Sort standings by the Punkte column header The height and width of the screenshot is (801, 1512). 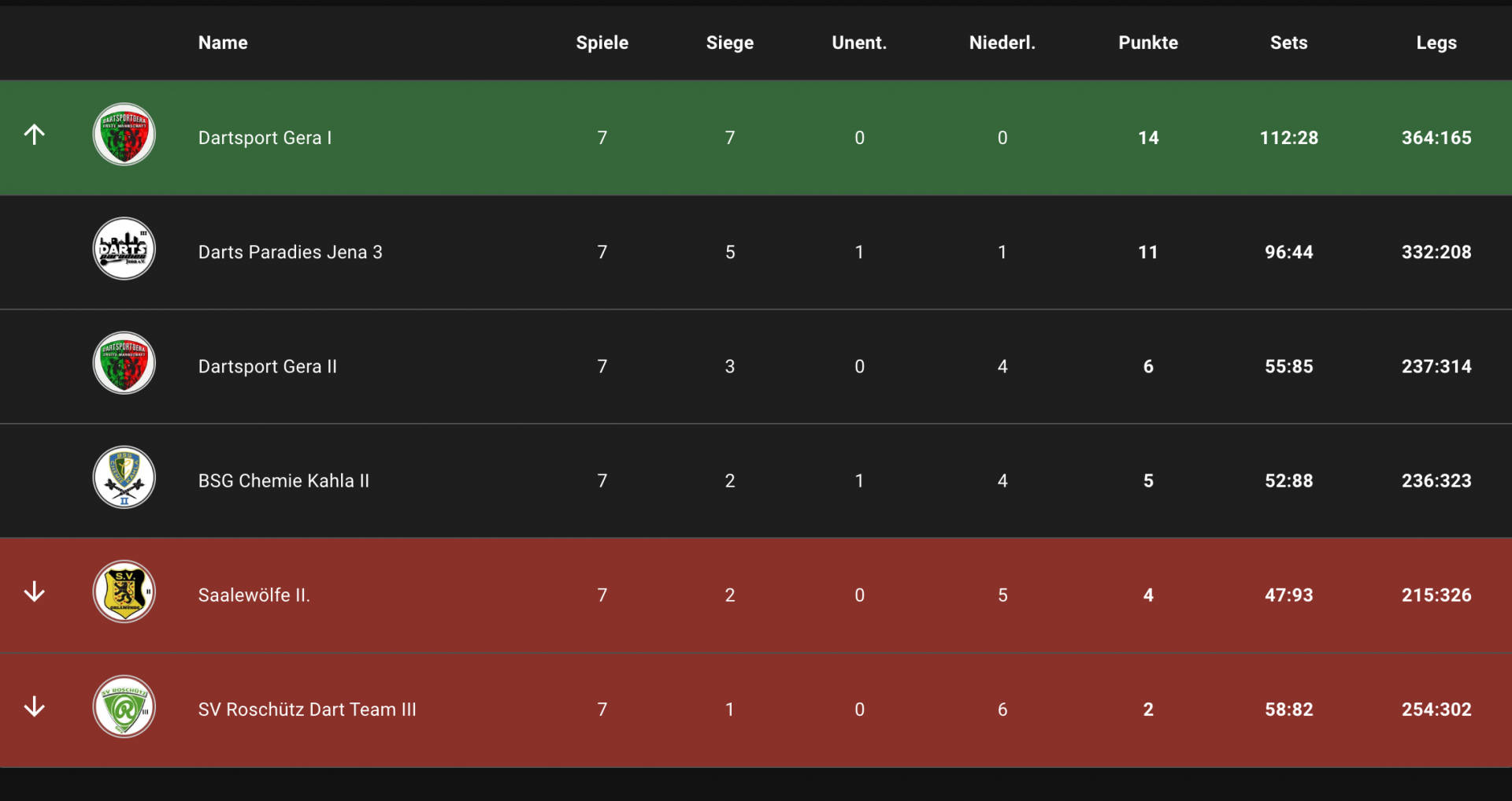(1148, 43)
